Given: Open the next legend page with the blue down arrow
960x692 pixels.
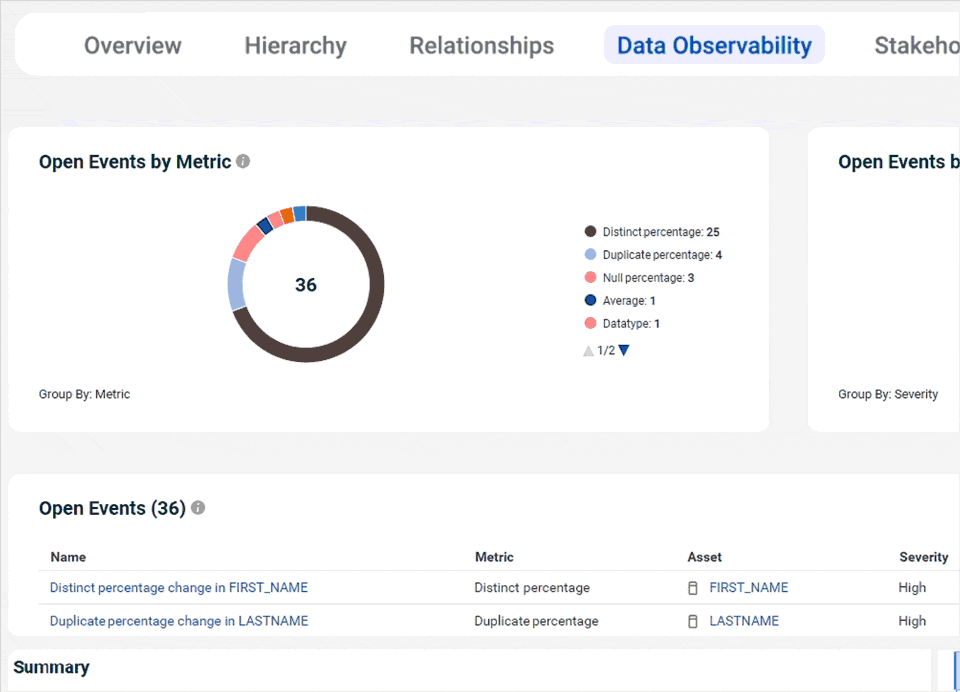Looking at the screenshot, I should [x=623, y=350].
